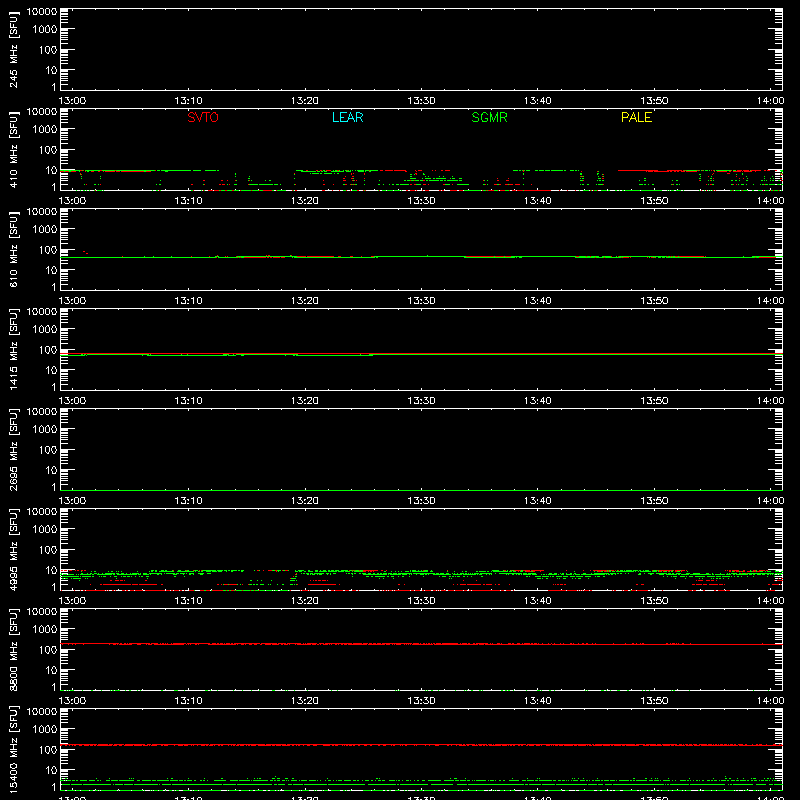
Task: Click the green SGMR station label
Action: tap(489, 117)
